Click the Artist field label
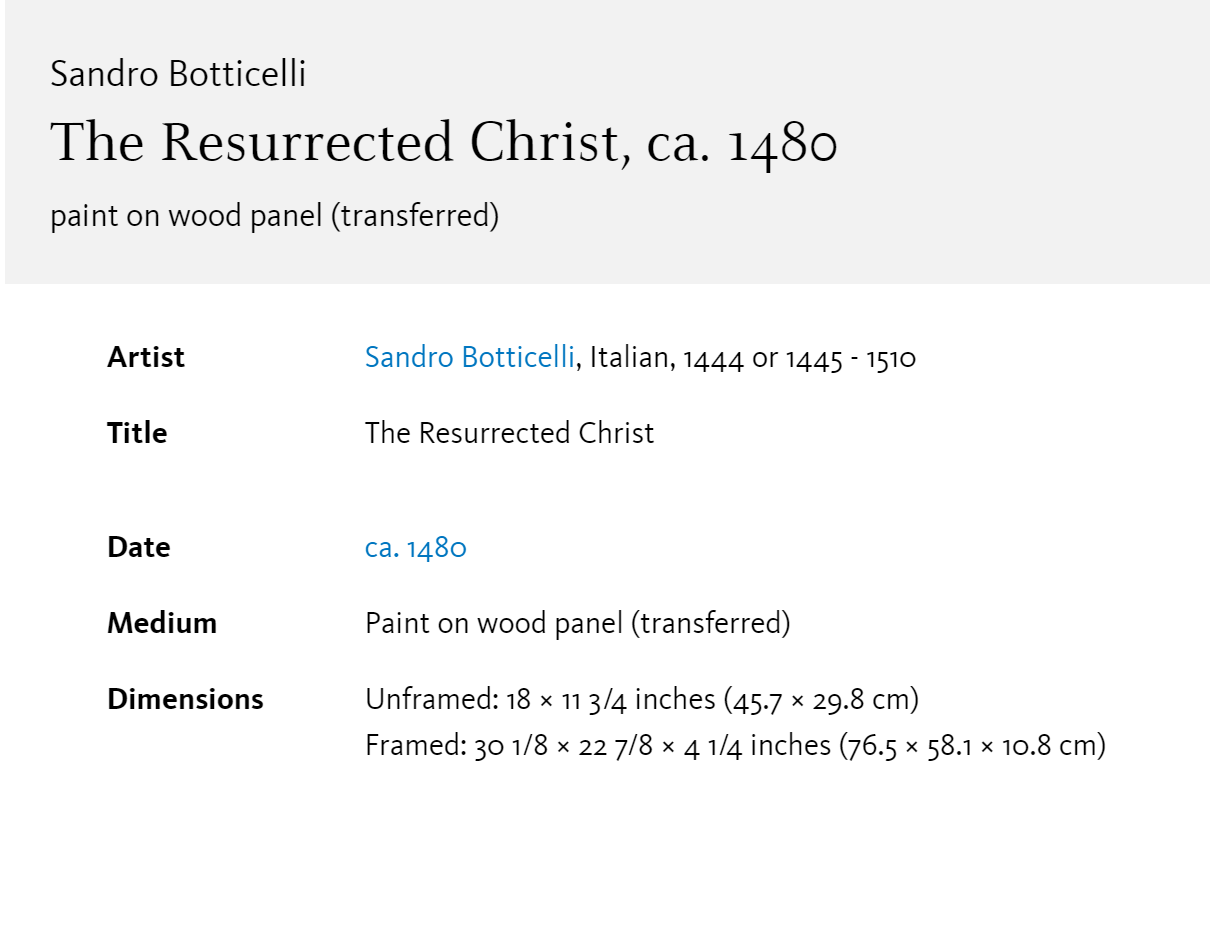This screenshot has height=945, width=1210. coord(146,357)
